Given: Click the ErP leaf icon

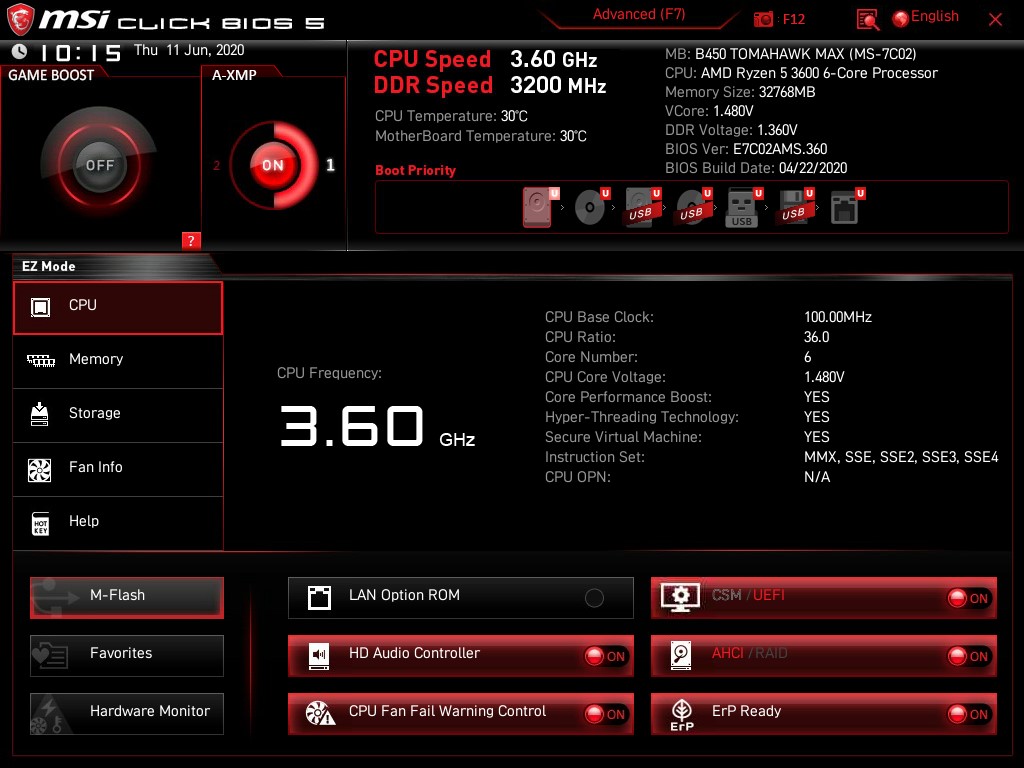Looking at the screenshot, I should click(x=682, y=714).
